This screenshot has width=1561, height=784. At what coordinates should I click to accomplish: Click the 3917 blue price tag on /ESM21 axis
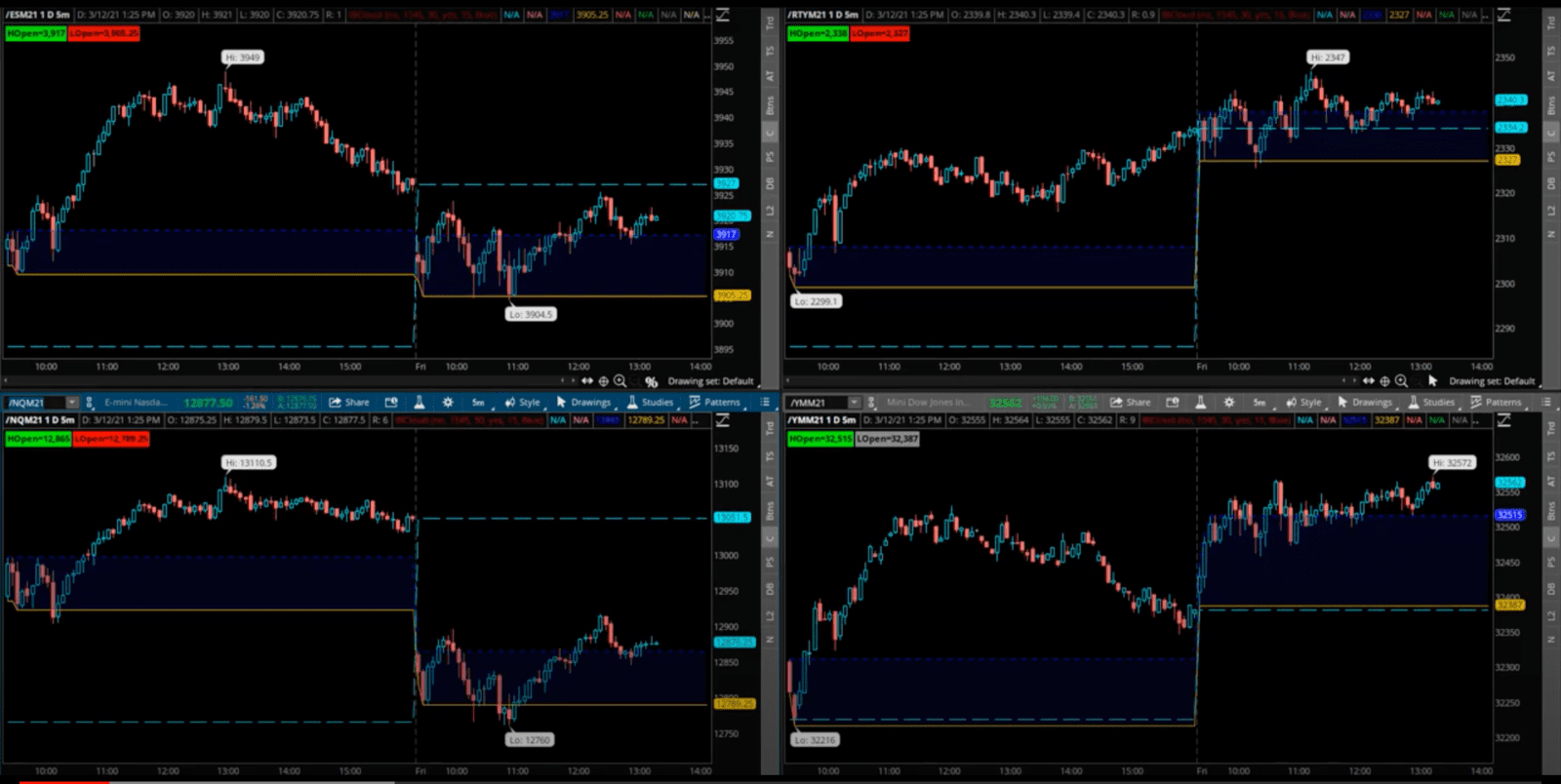click(x=727, y=234)
